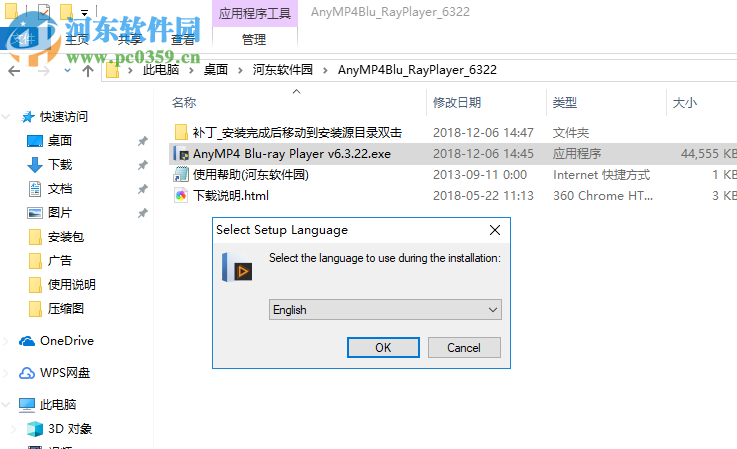Open the 使用说明 folder in sidebar

click(x=71, y=284)
